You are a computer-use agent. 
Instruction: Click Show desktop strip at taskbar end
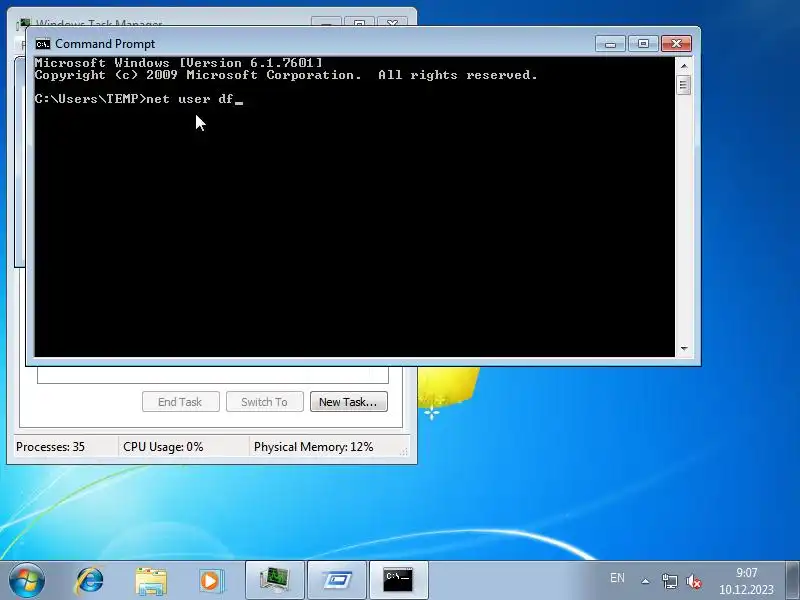pos(792,580)
